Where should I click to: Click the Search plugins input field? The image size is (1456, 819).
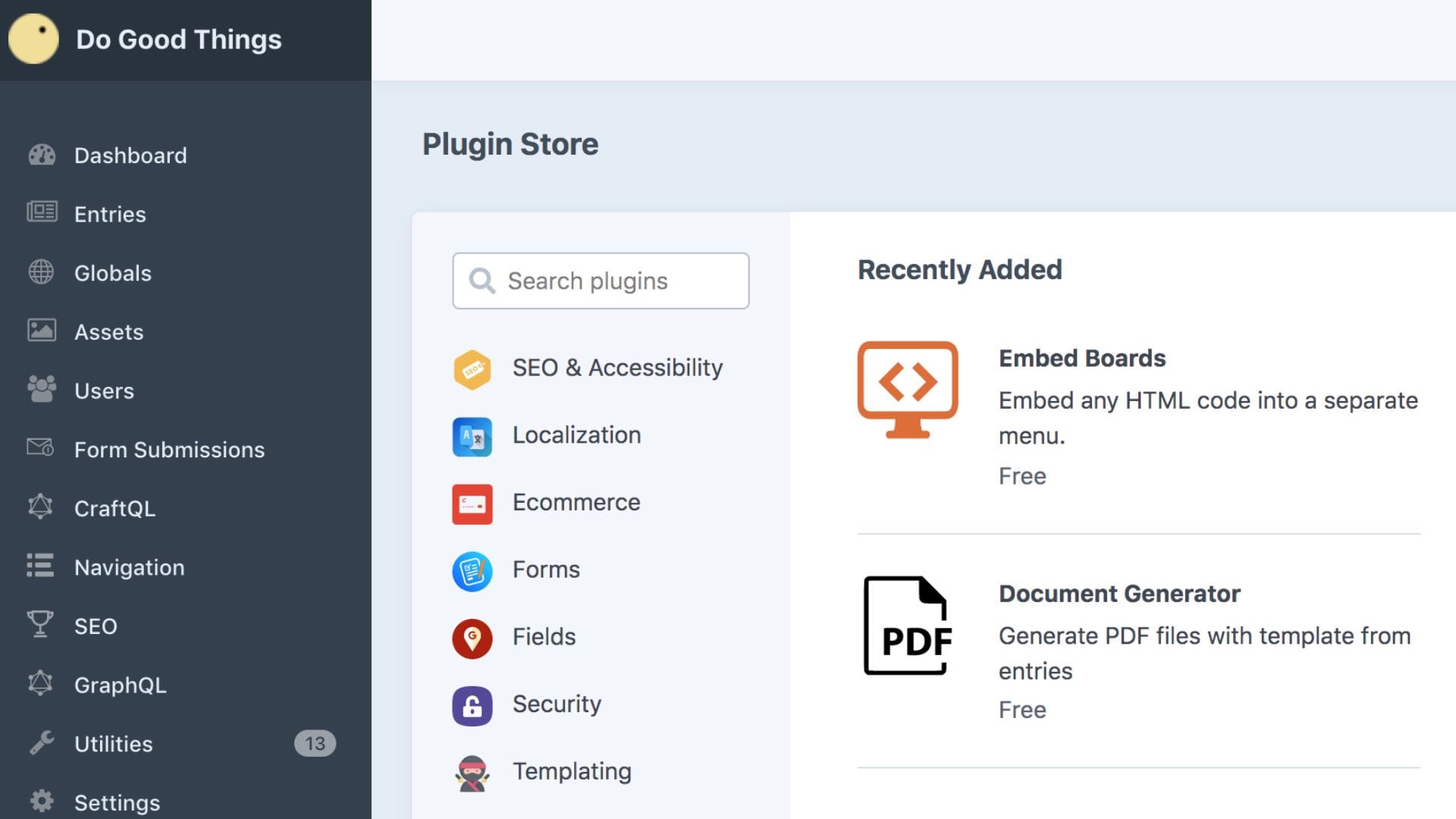pyautogui.click(x=600, y=281)
